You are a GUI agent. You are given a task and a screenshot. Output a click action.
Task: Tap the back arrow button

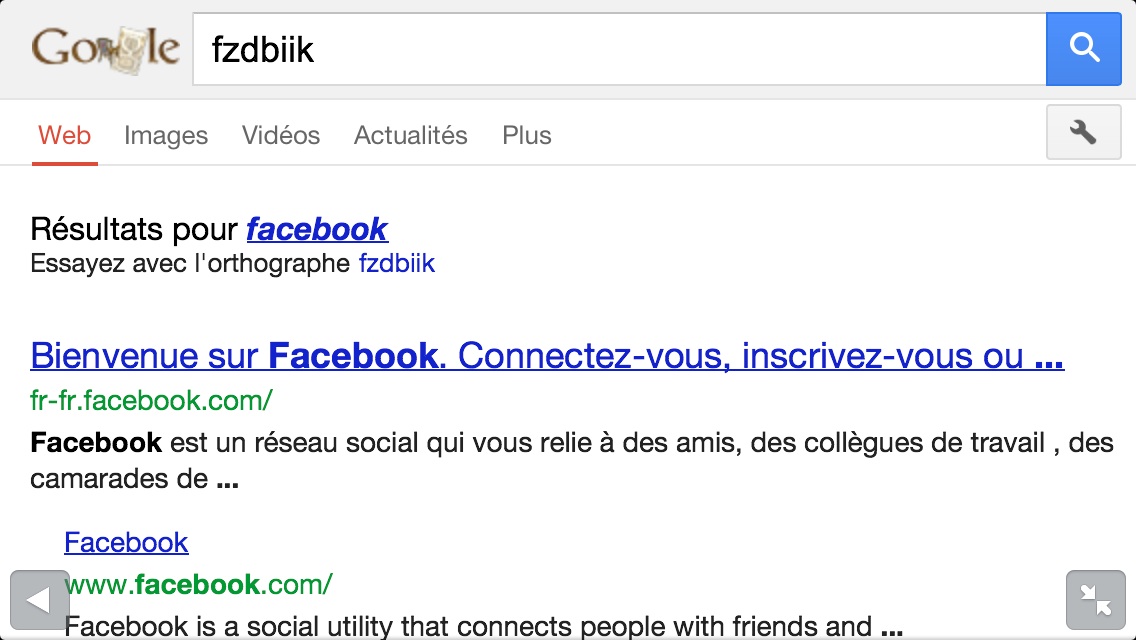39,600
